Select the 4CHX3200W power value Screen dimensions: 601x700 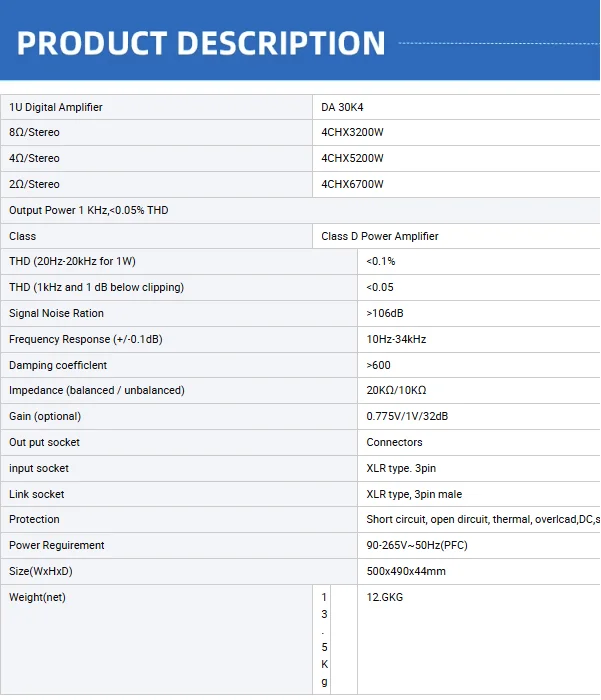click(x=352, y=133)
